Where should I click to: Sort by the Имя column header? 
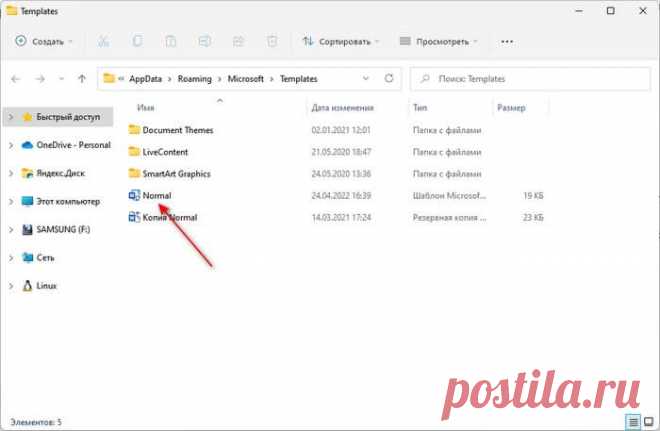point(146,108)
